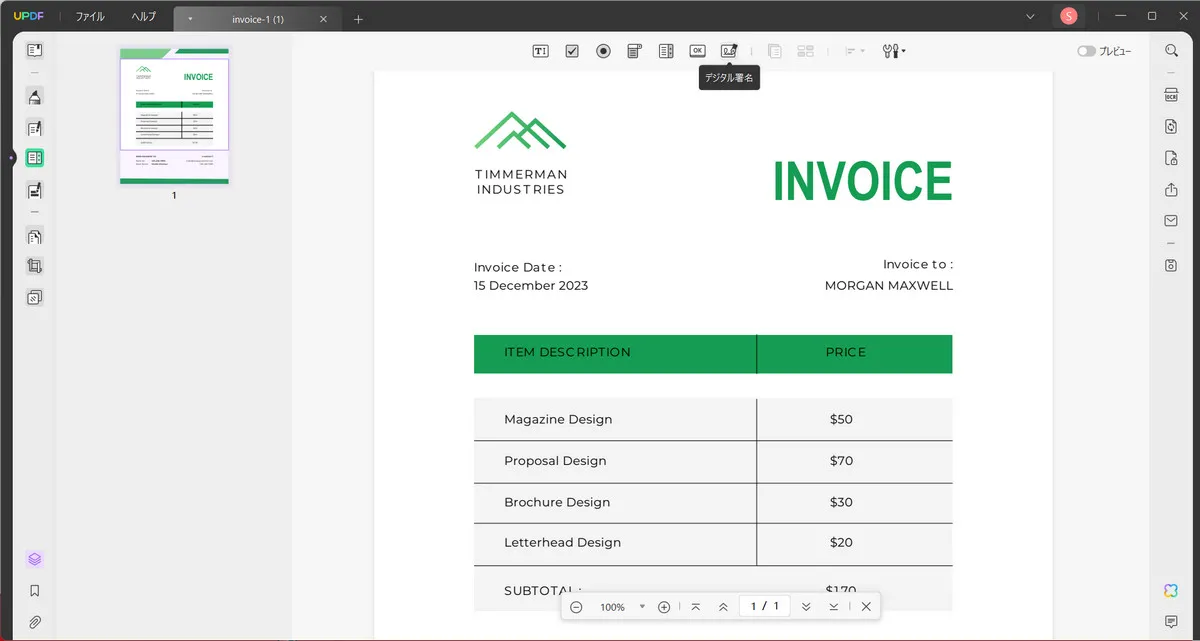This screenshot has height=641, width=1200.
Task: Open the convert PDF icon
Action: (1171, 127)
